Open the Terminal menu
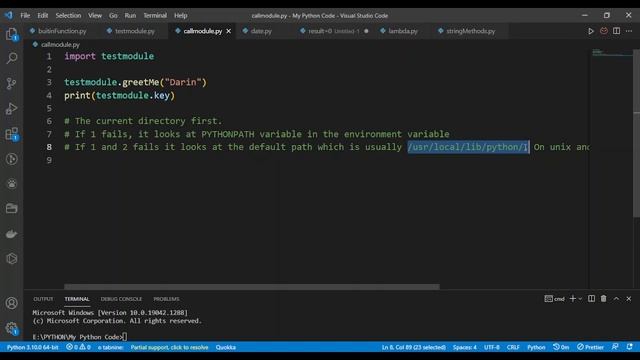The height and width of the screenshot is (360, 640). (155, 16)
